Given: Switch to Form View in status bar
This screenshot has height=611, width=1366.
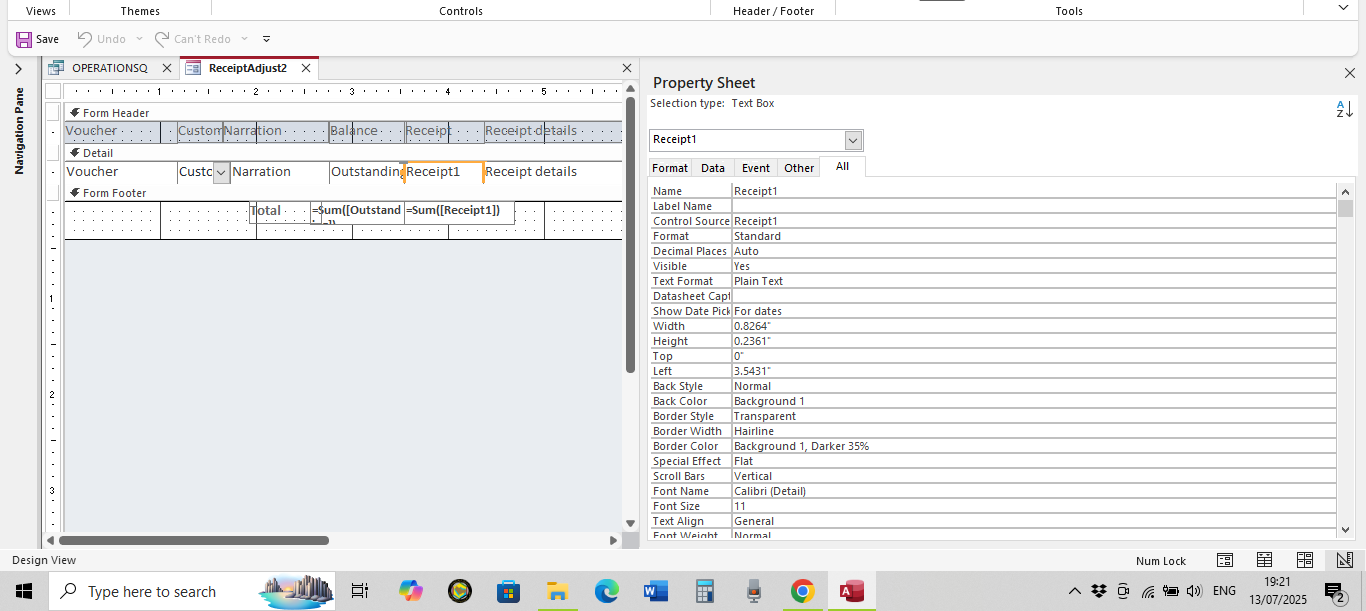Looking at the screenshot, I should click(1224, 560).
